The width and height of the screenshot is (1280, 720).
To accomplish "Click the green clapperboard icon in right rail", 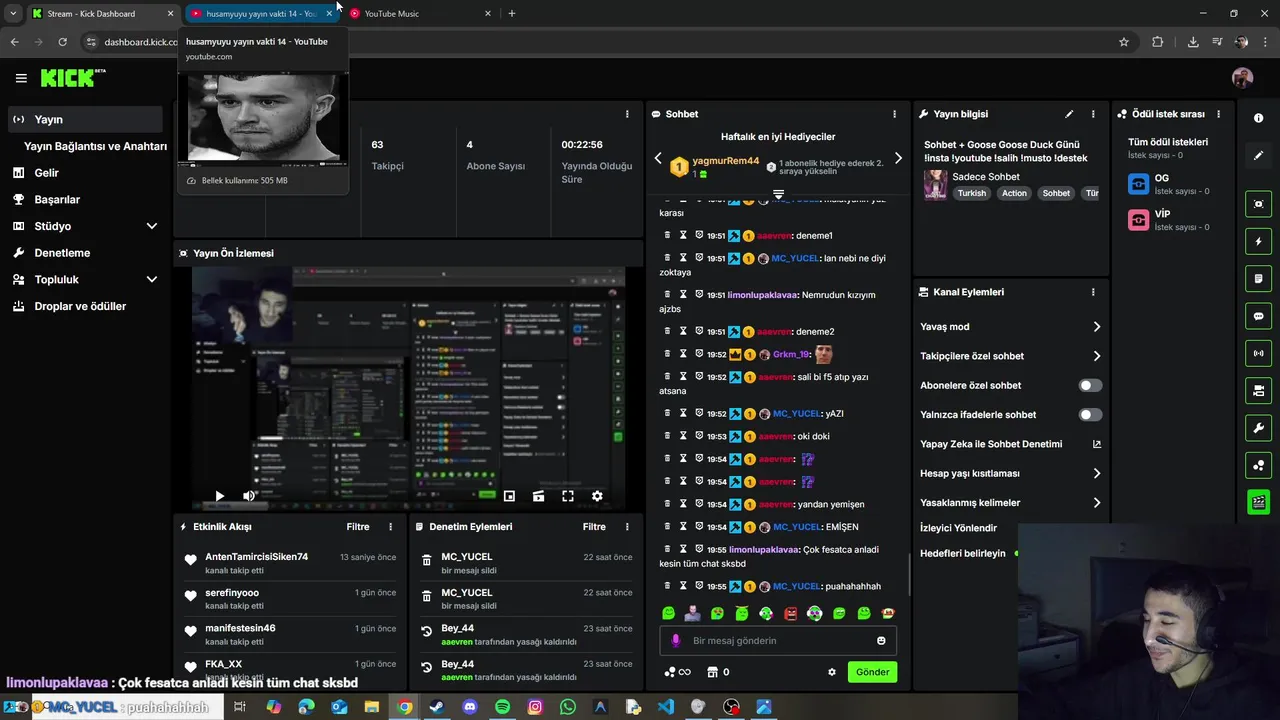I will coord(1258,502).
